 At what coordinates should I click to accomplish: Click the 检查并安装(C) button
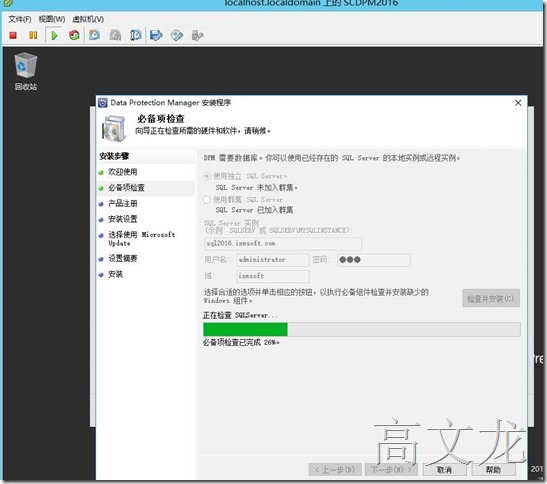coord(491,298)
